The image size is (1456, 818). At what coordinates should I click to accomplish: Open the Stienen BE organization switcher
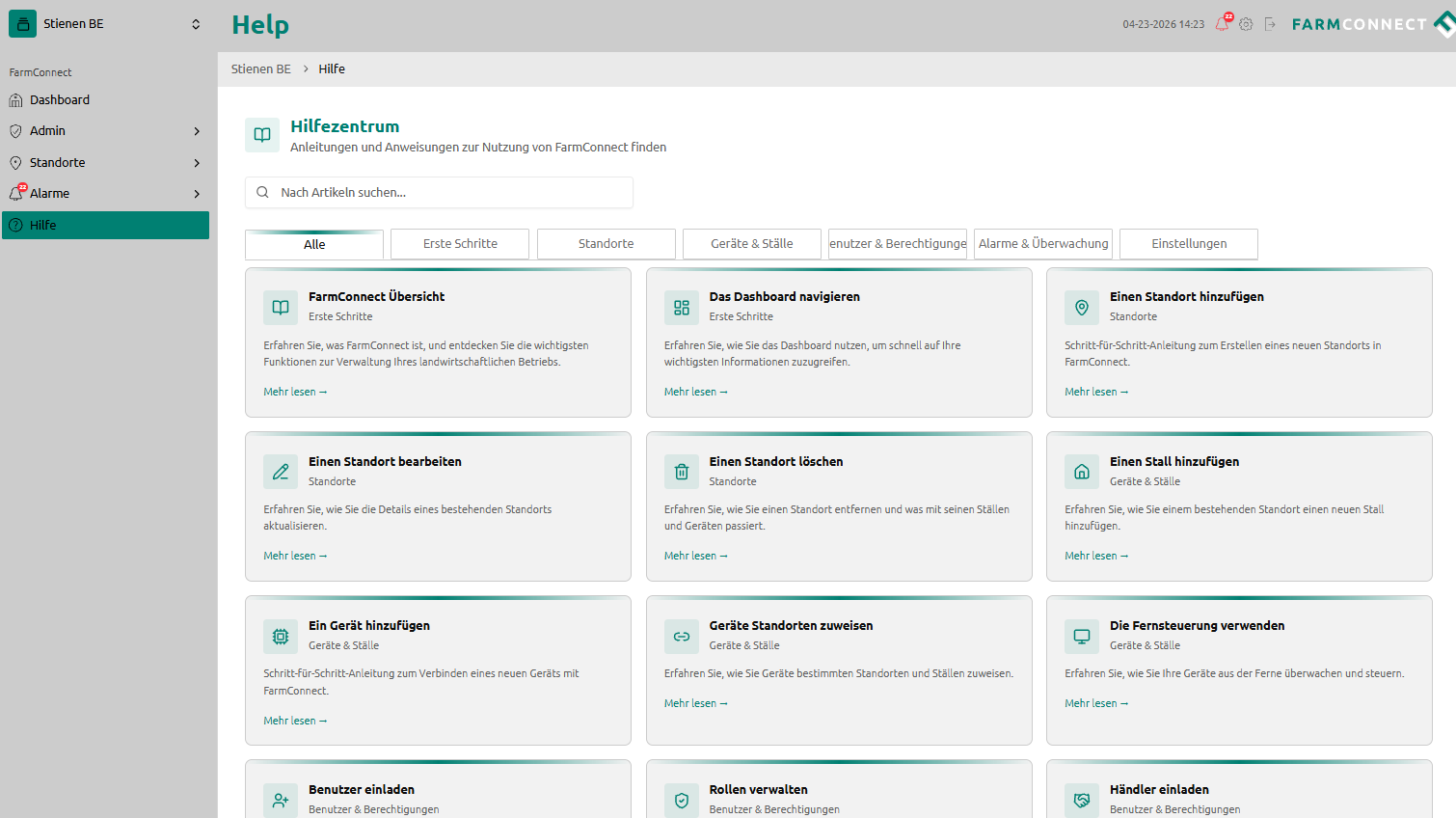[x=108, y=24]
